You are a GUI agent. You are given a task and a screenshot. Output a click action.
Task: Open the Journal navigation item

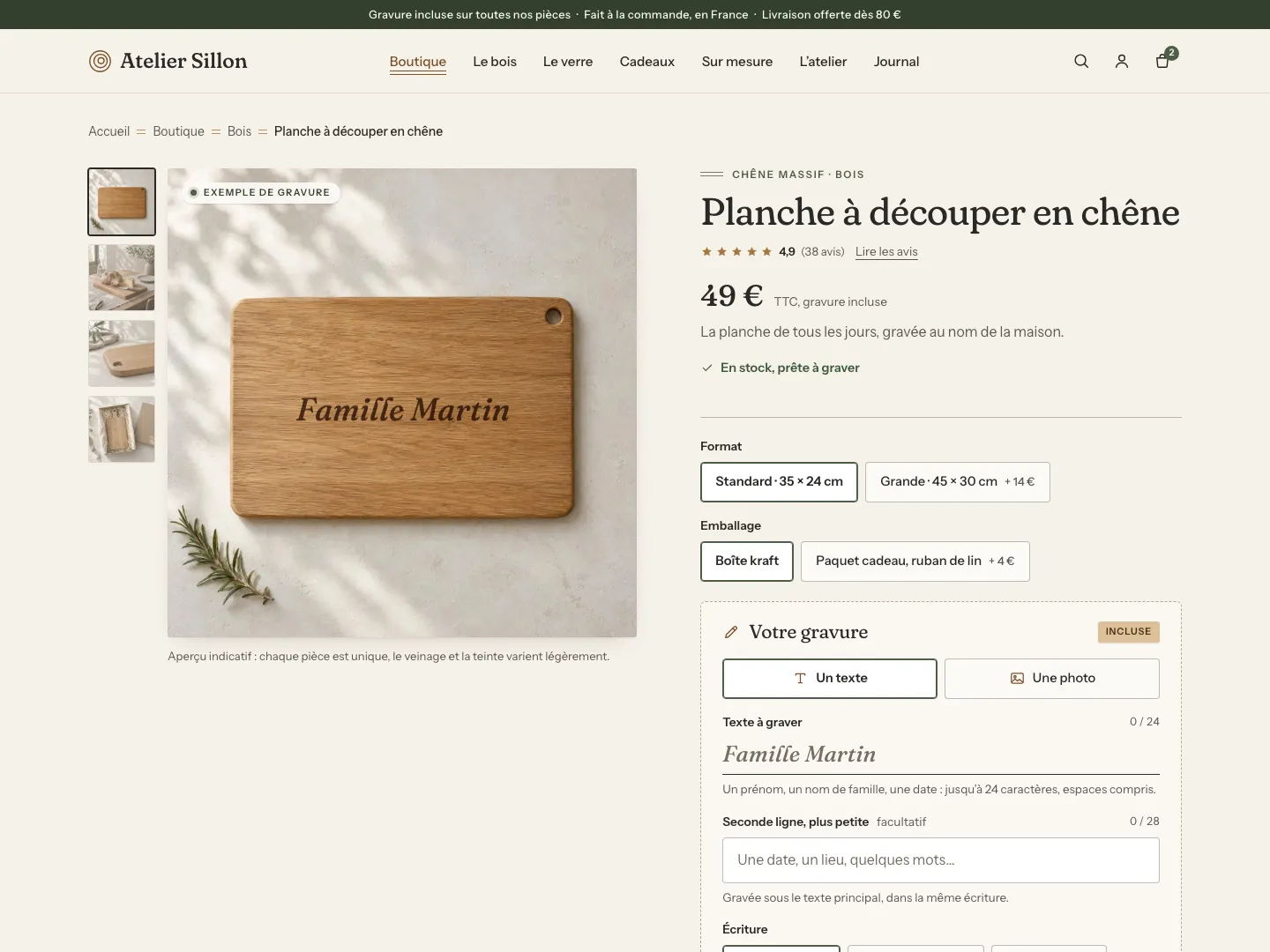click(x=896, y=62)
